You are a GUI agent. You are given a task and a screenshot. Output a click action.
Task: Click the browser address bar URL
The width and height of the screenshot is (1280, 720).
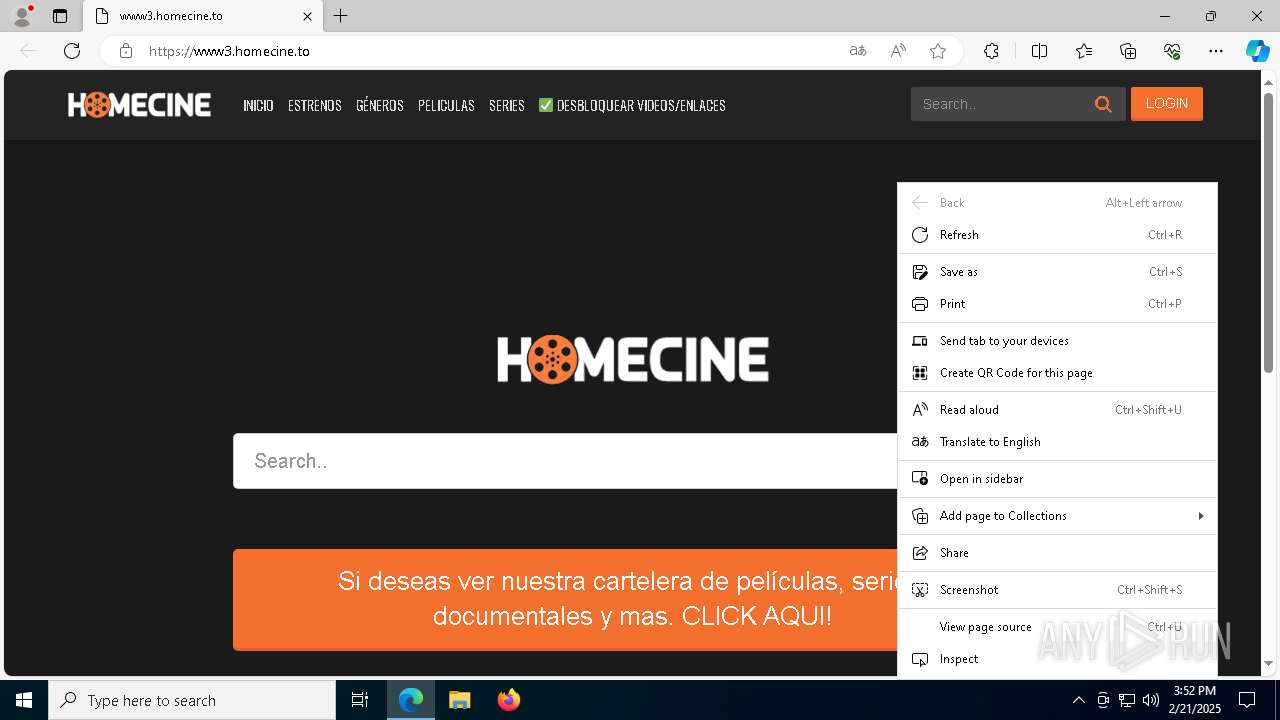[229, 51]
